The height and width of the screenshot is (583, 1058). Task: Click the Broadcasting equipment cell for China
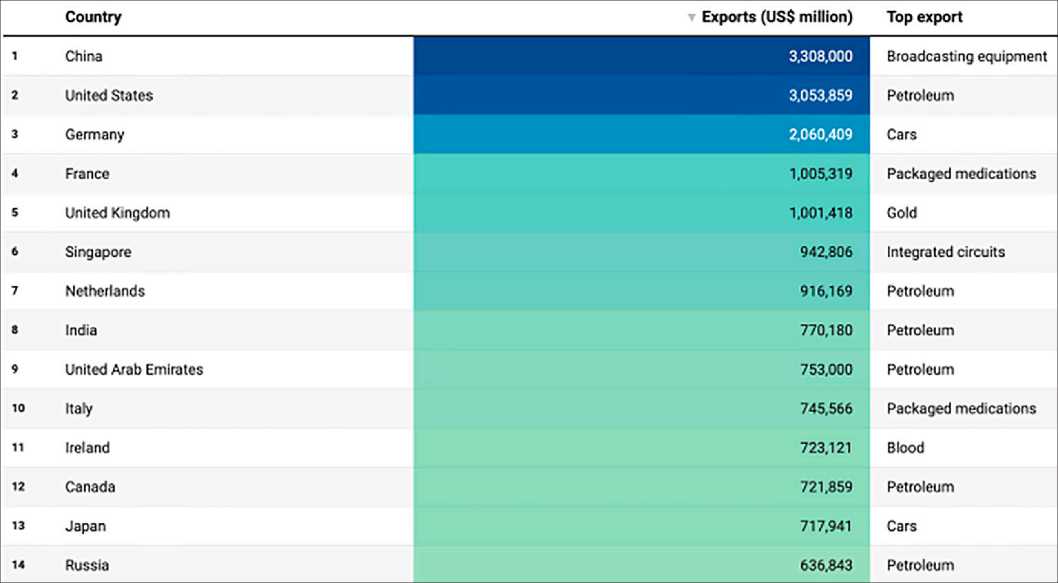pos(966,56)
